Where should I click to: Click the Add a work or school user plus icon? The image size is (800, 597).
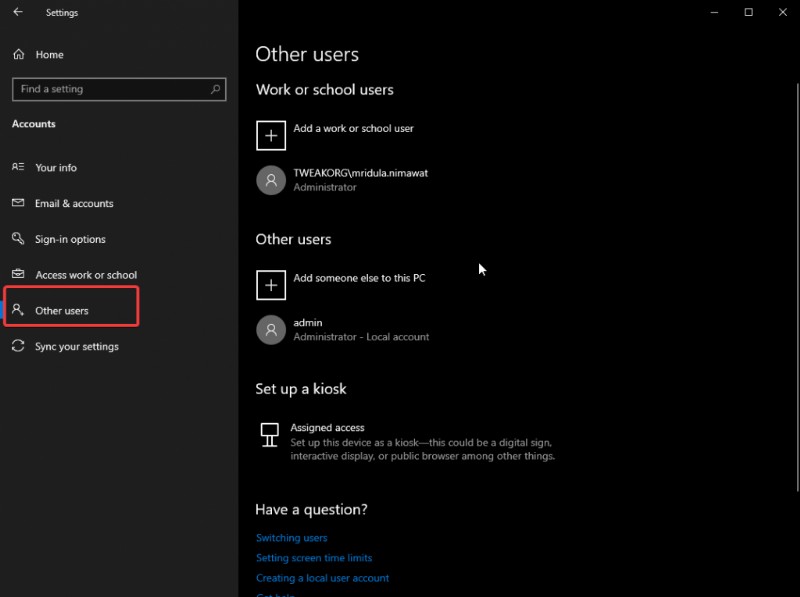[x=270, y=134]
